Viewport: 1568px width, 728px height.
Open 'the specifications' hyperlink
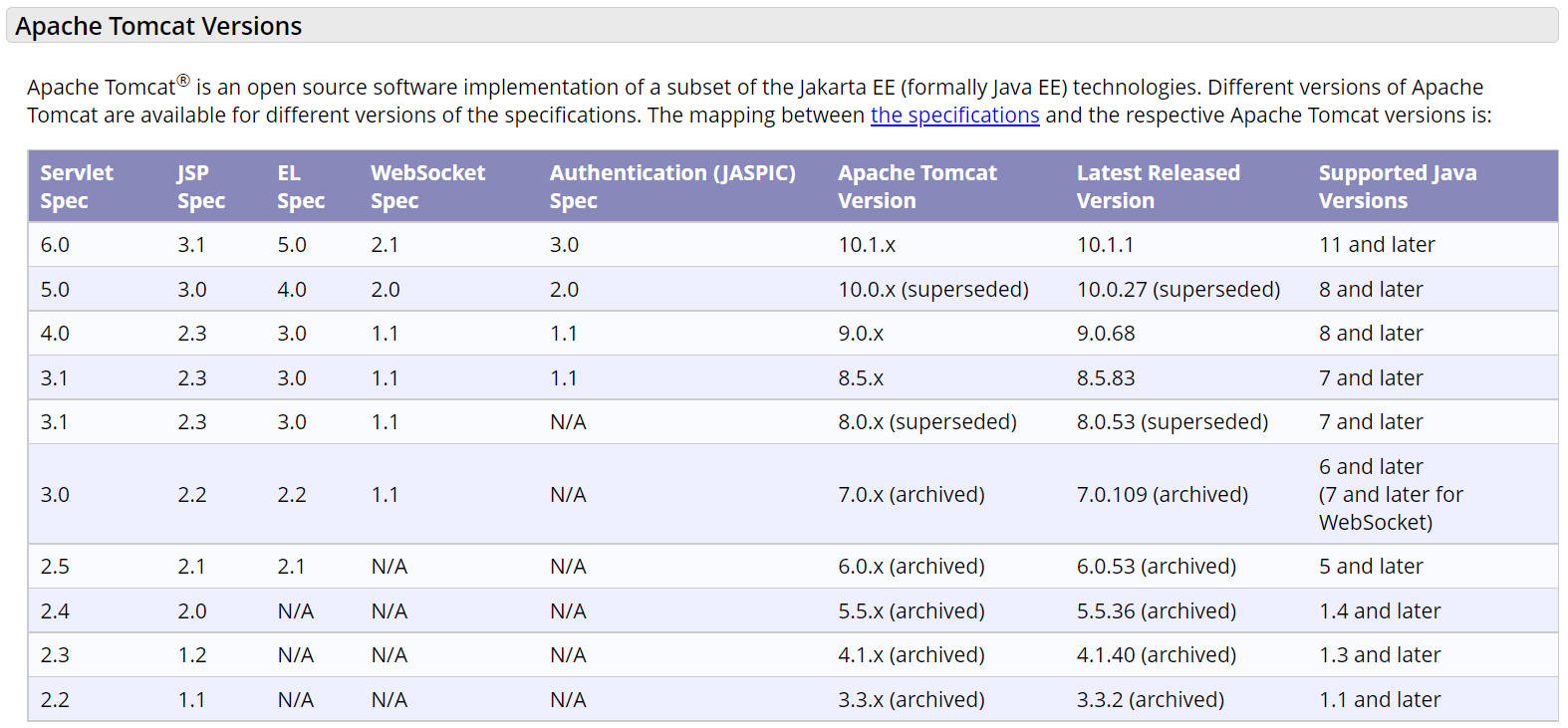[x=954, y=116]
